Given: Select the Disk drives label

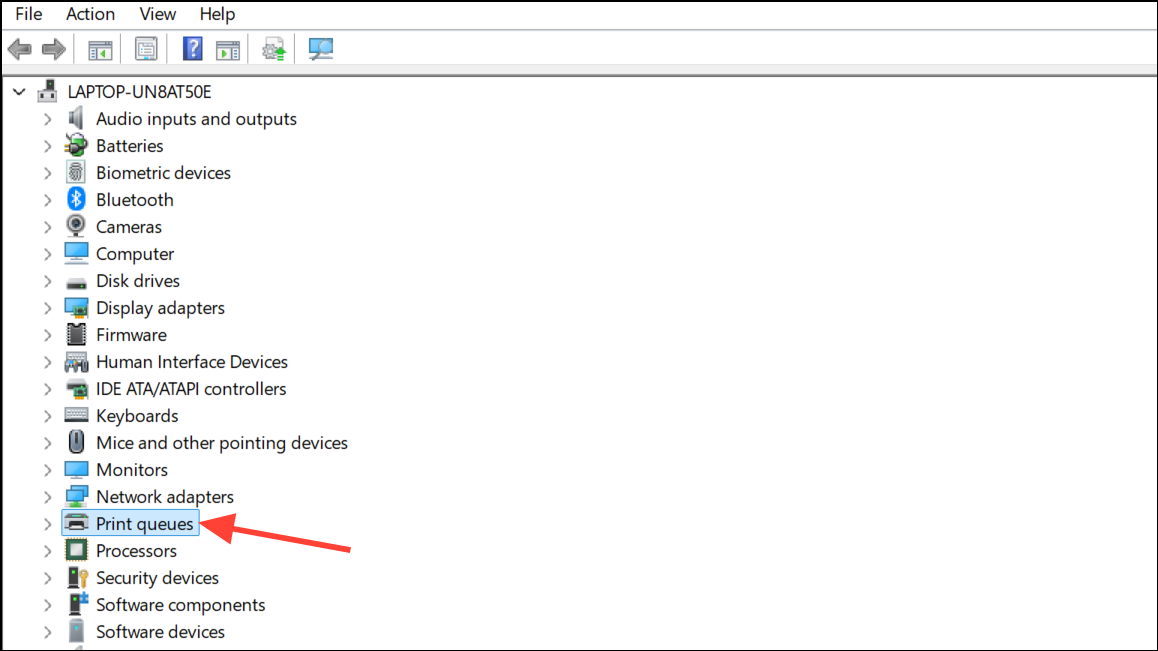Looking at the screenshot, I should point(137,281).
